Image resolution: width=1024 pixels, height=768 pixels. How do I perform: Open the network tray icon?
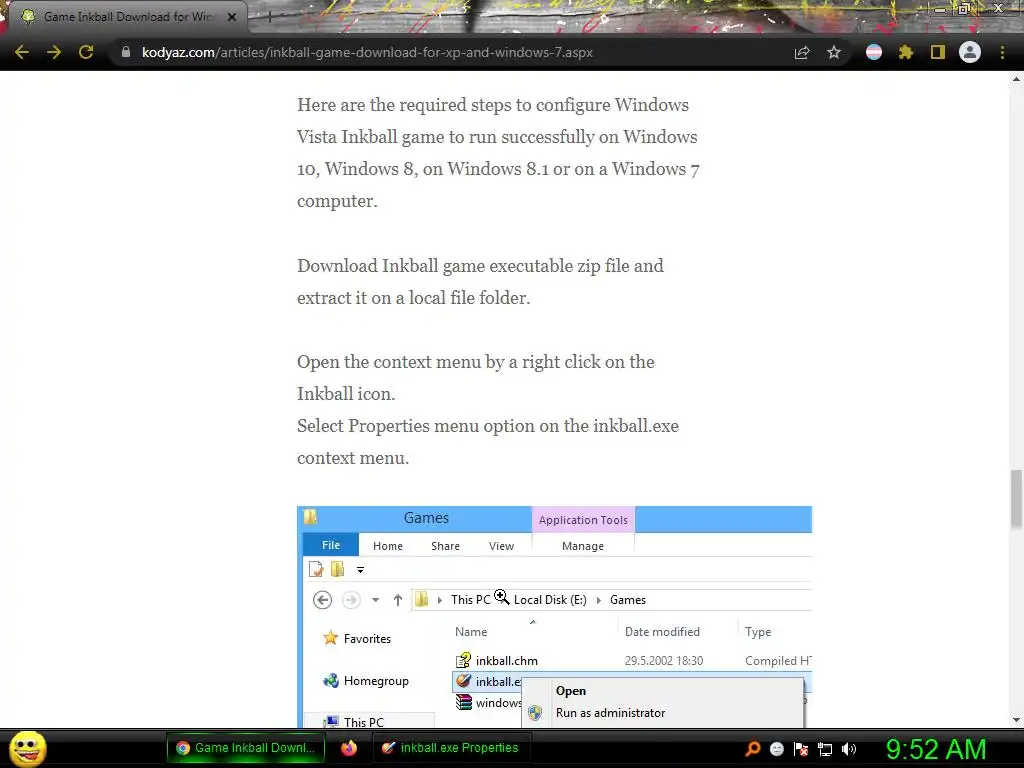[825, 748]
